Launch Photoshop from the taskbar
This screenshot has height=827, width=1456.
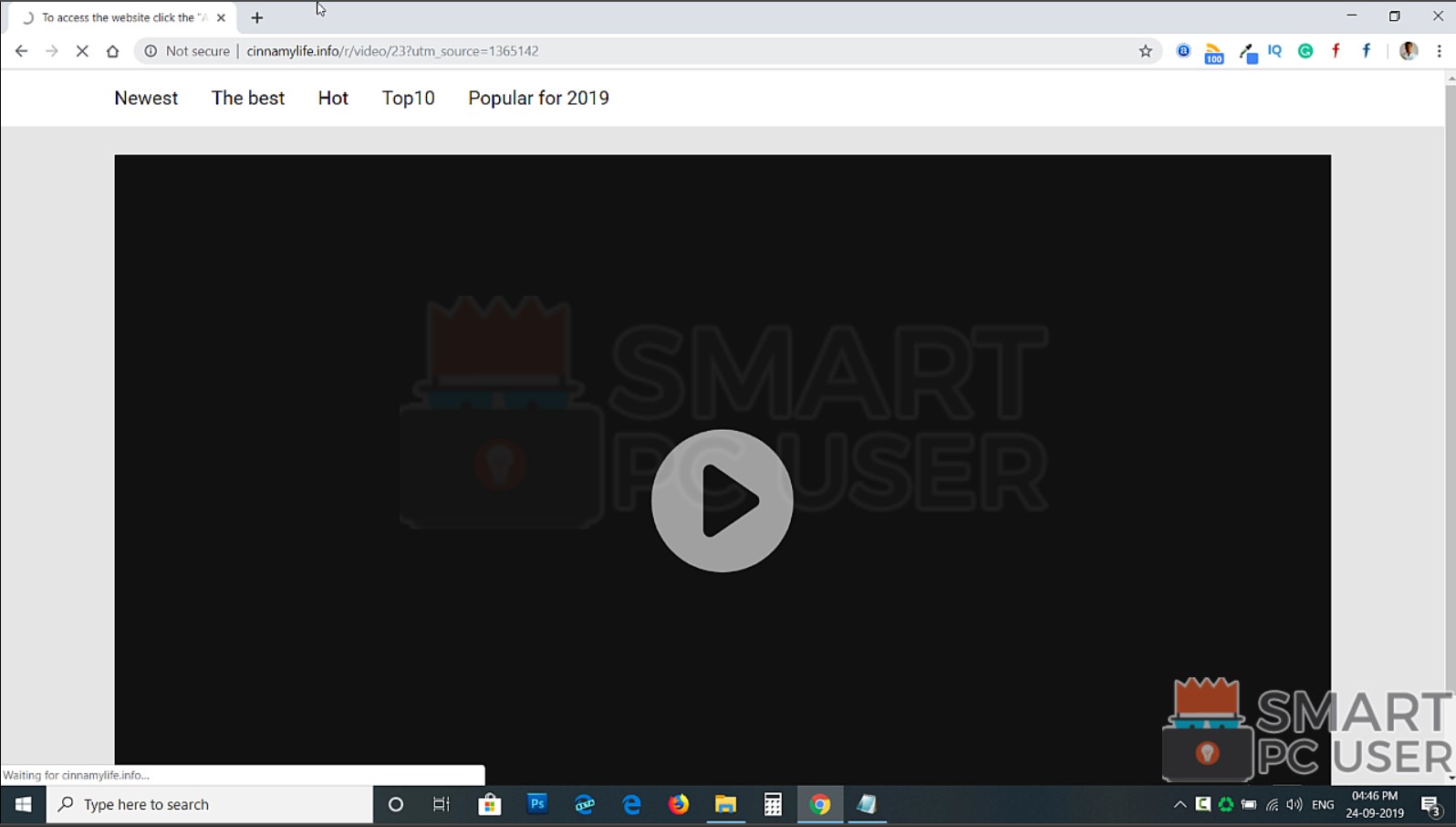click(537, 804)
